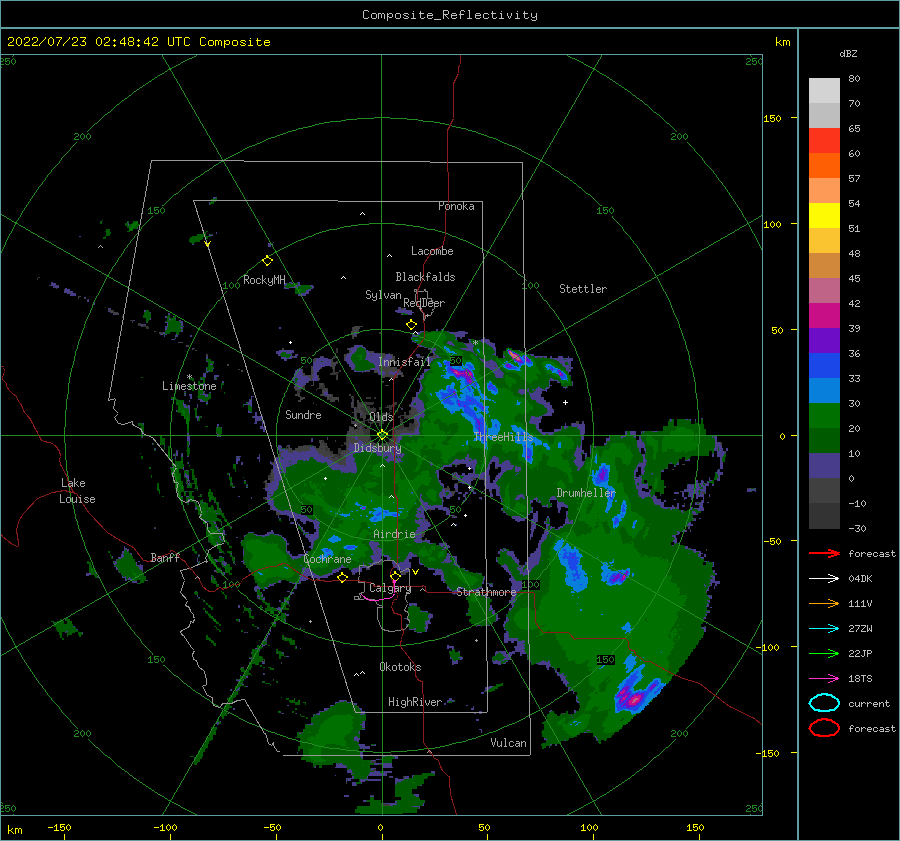This screenshot has height=841, width=900.
Task: Select the blue swatch below 36 dBZ
Action: [x=824, y=365]
